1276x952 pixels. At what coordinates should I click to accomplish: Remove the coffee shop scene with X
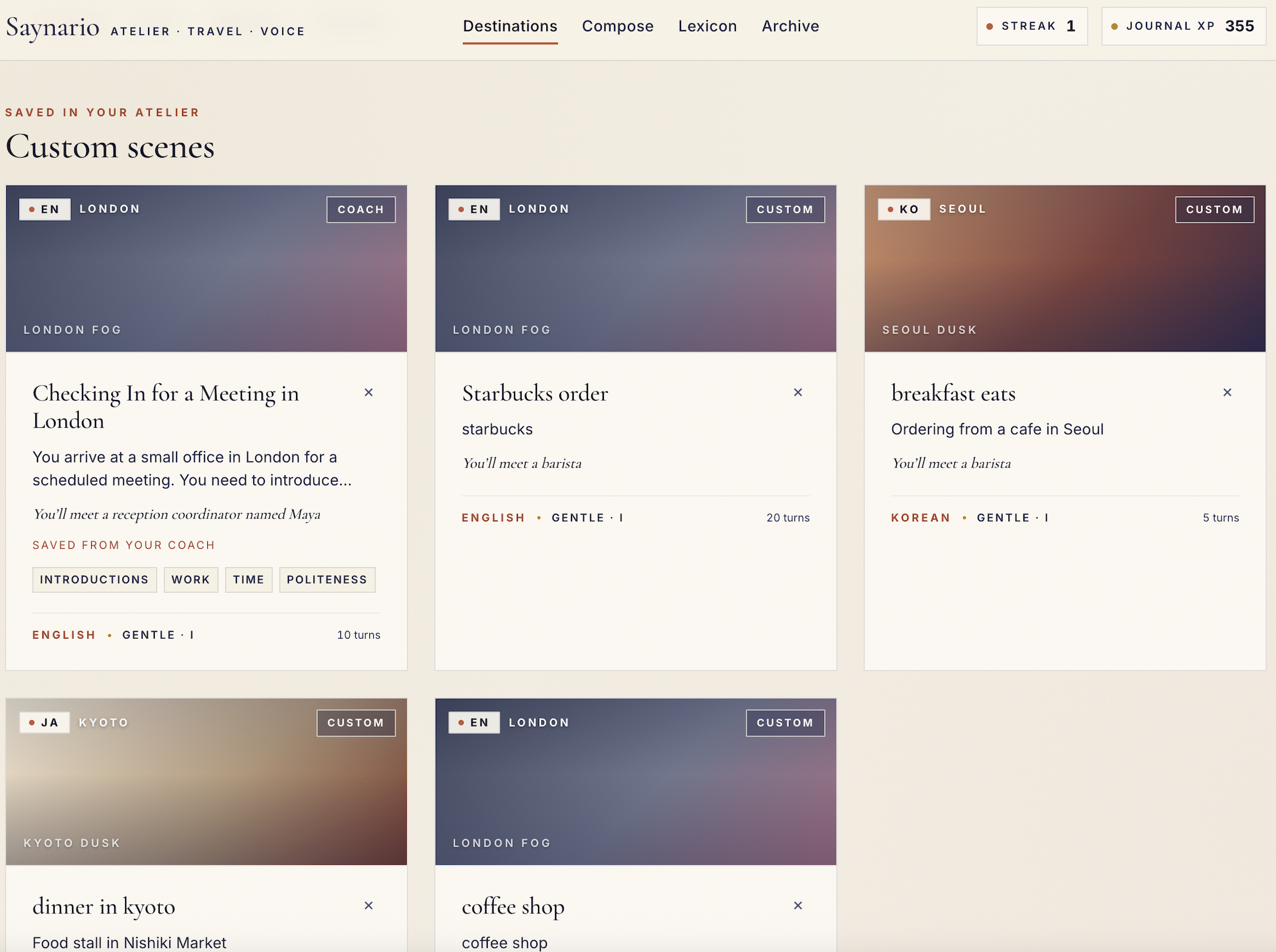[x=798, y=905]
